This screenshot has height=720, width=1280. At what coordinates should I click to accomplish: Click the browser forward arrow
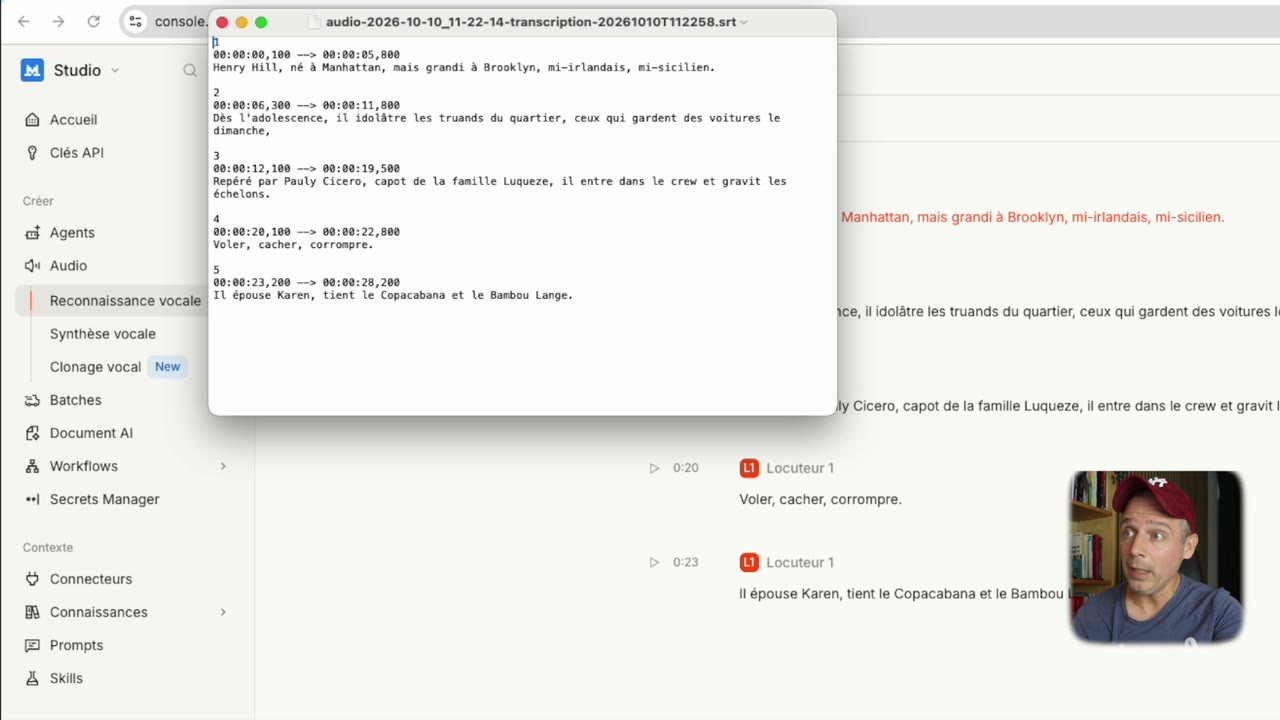click(58, 21)
